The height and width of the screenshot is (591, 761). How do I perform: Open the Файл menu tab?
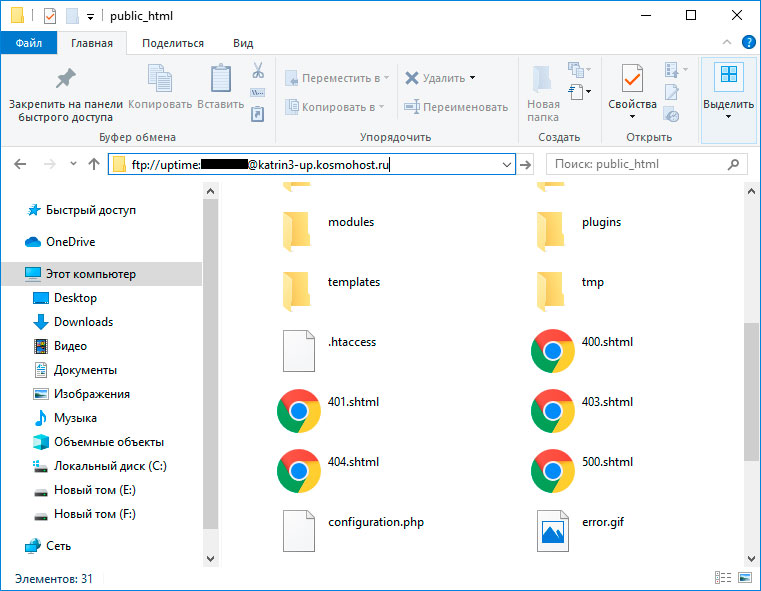29,43
